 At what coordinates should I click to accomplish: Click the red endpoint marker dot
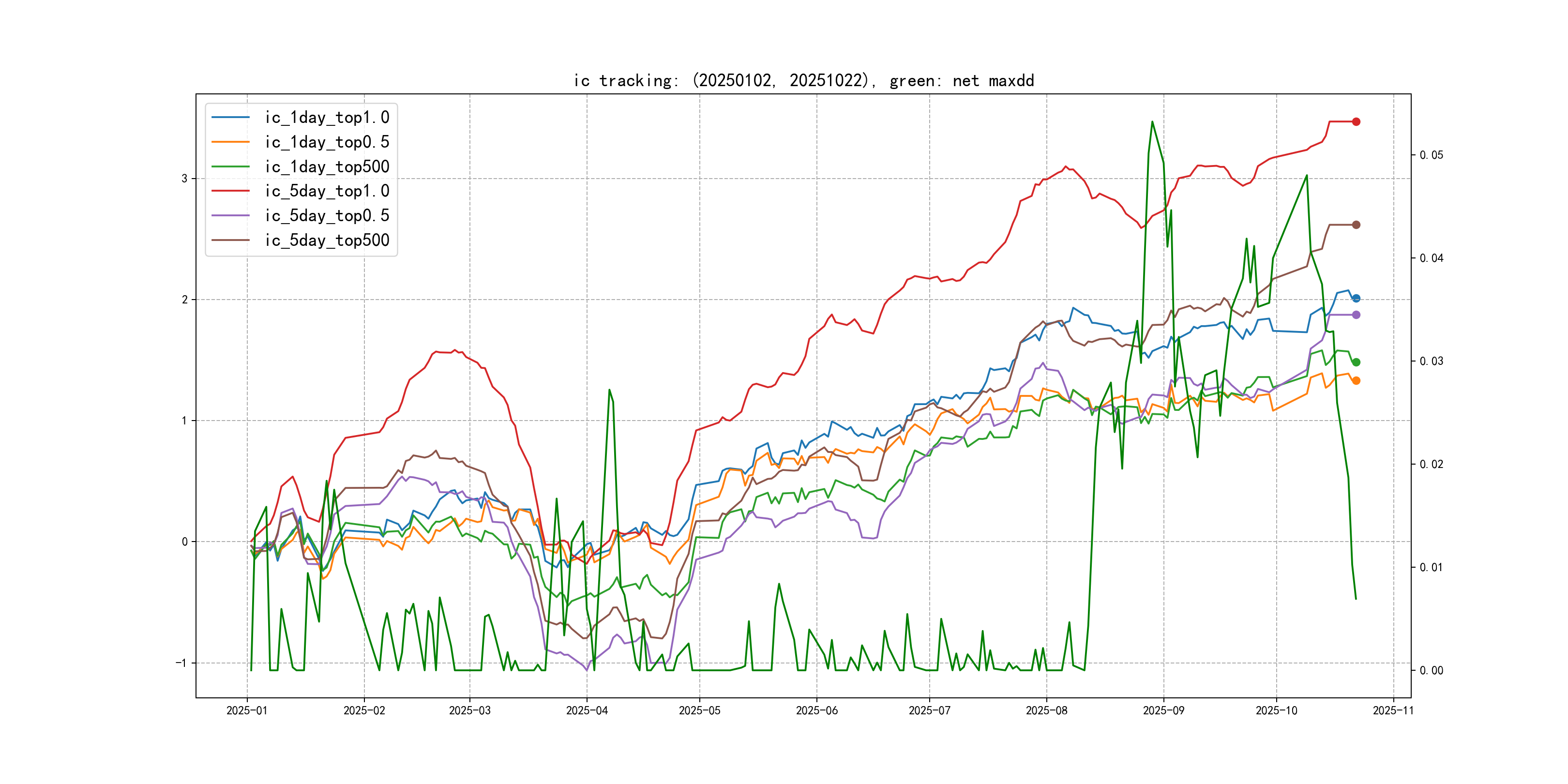pos(1356,122)
